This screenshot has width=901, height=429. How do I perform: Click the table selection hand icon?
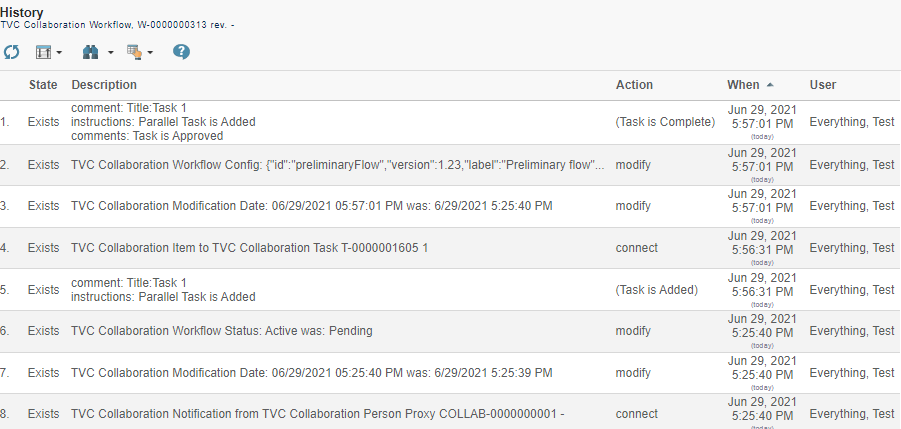point(135,51)
